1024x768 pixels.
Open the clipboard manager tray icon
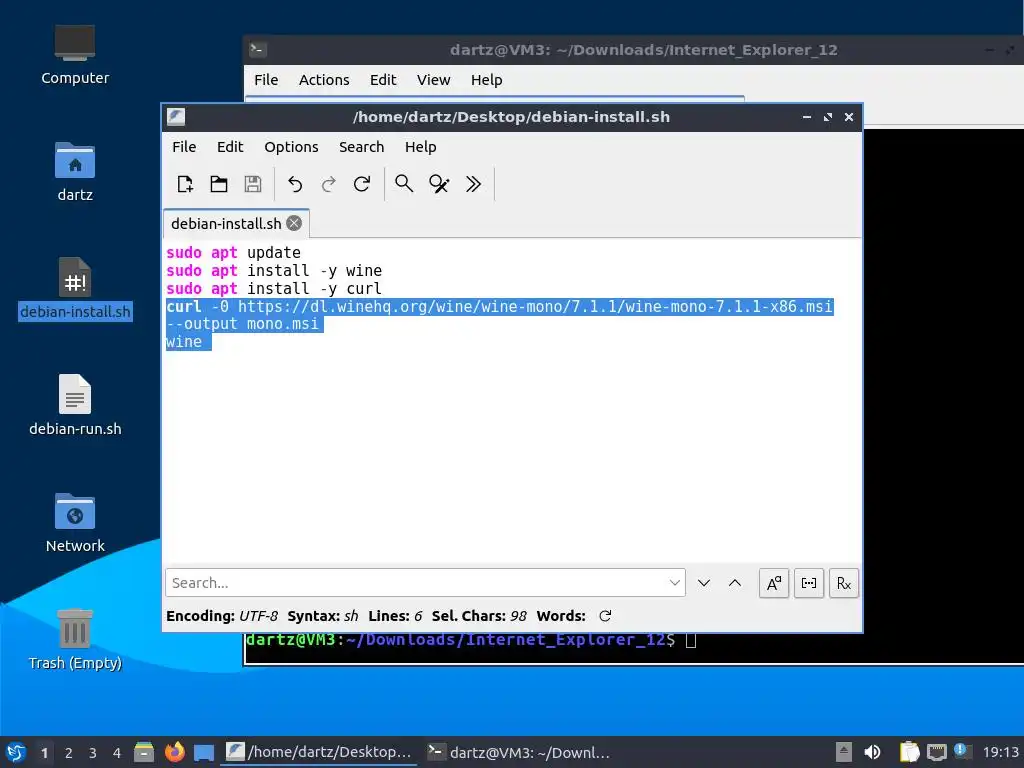909,752
